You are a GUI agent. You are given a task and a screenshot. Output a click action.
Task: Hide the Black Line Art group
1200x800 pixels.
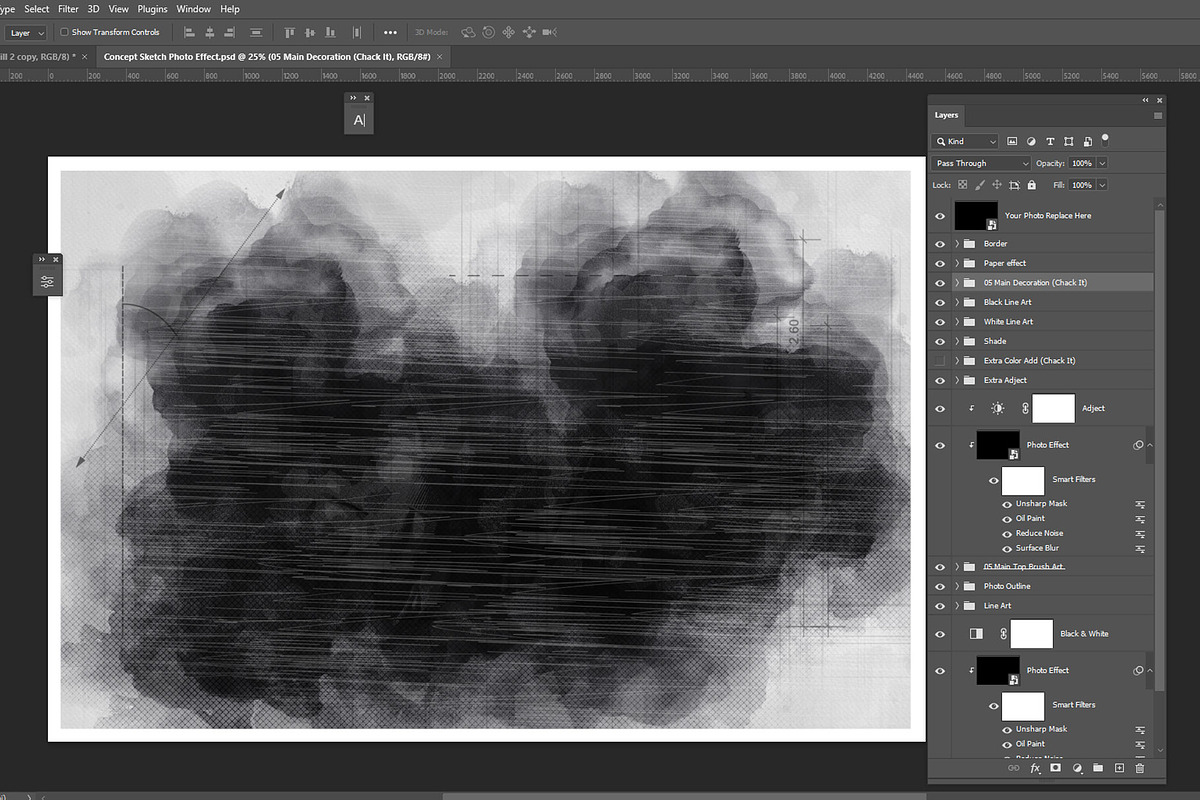pyautogui.click(x=939, y=302)
